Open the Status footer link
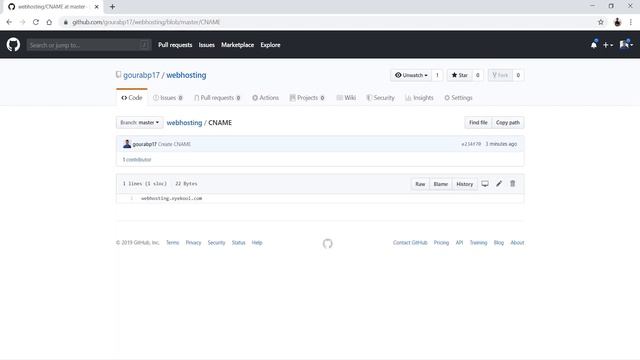This screenshot has width=640, height=360. [238, 242]
